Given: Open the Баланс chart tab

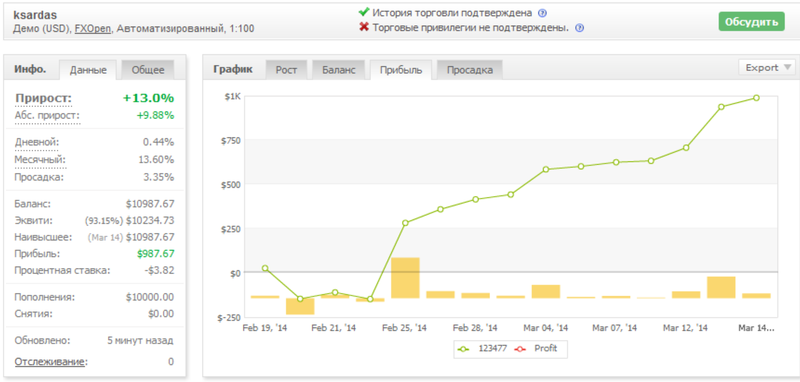Looking at the screenshot, I should [x=338, y=70].
